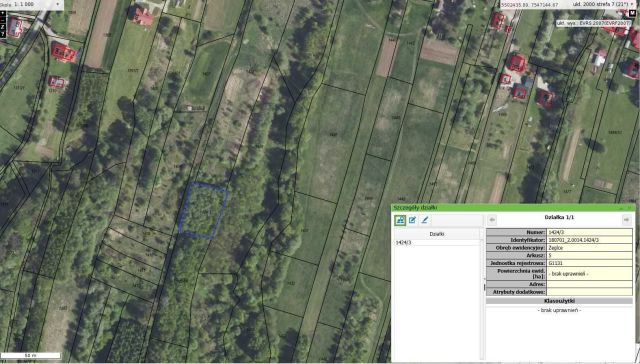The height and width of the screenshot is (364, 640).
Task: Click the Klasoużytki section header
Action: click(559, 301)
